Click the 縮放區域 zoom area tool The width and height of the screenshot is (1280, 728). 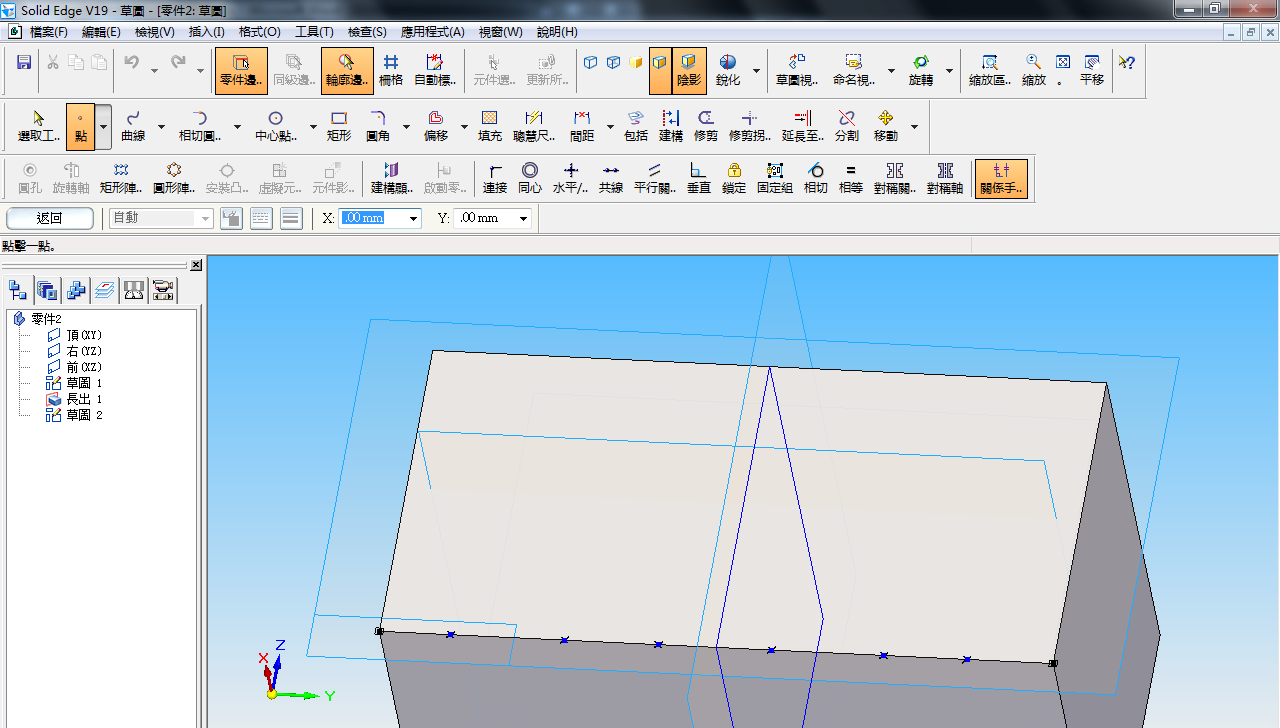click(989, 71)
